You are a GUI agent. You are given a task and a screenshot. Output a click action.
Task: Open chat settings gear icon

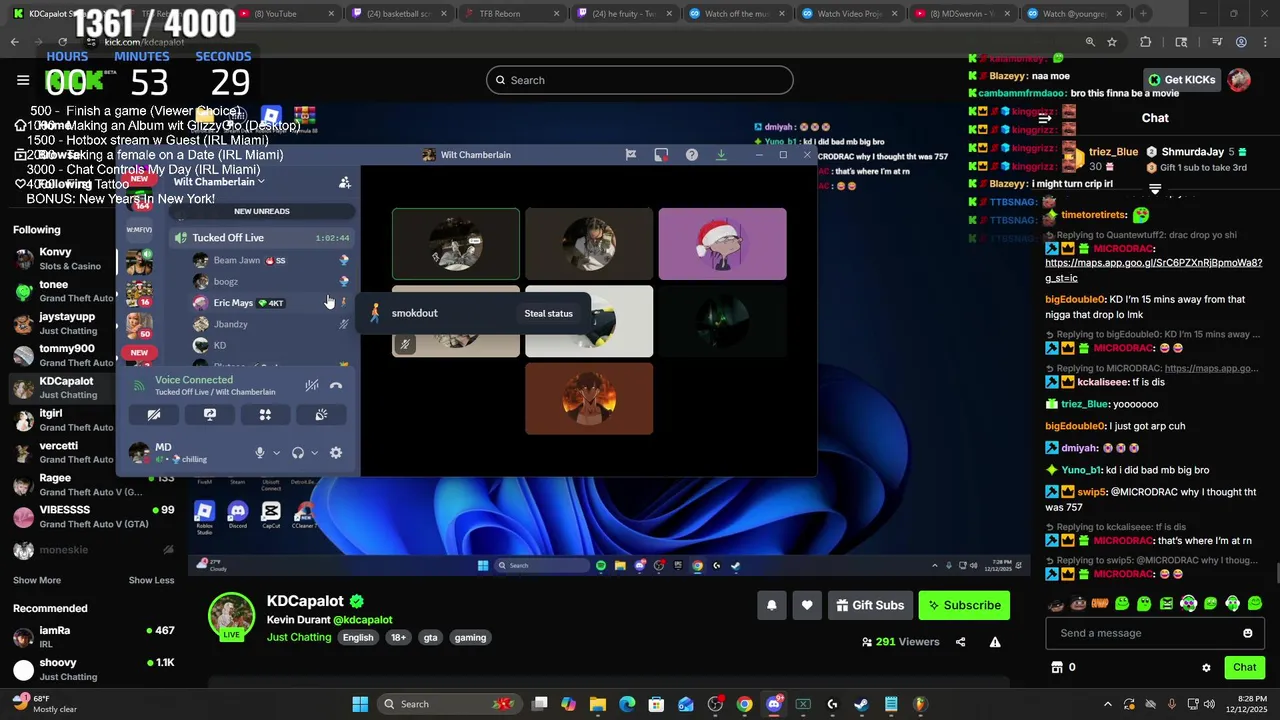[x=1206, y=667]
